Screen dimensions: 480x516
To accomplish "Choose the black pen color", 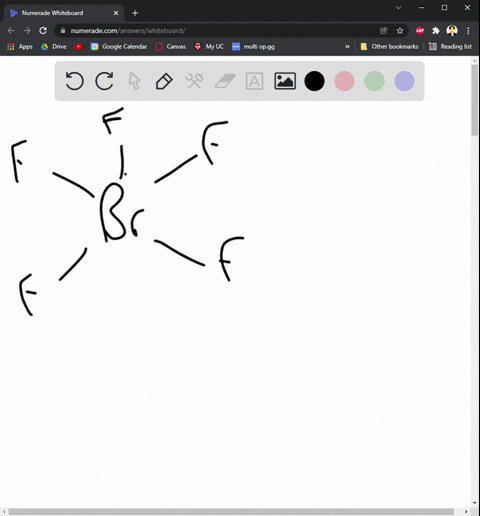I will (314, 81).
